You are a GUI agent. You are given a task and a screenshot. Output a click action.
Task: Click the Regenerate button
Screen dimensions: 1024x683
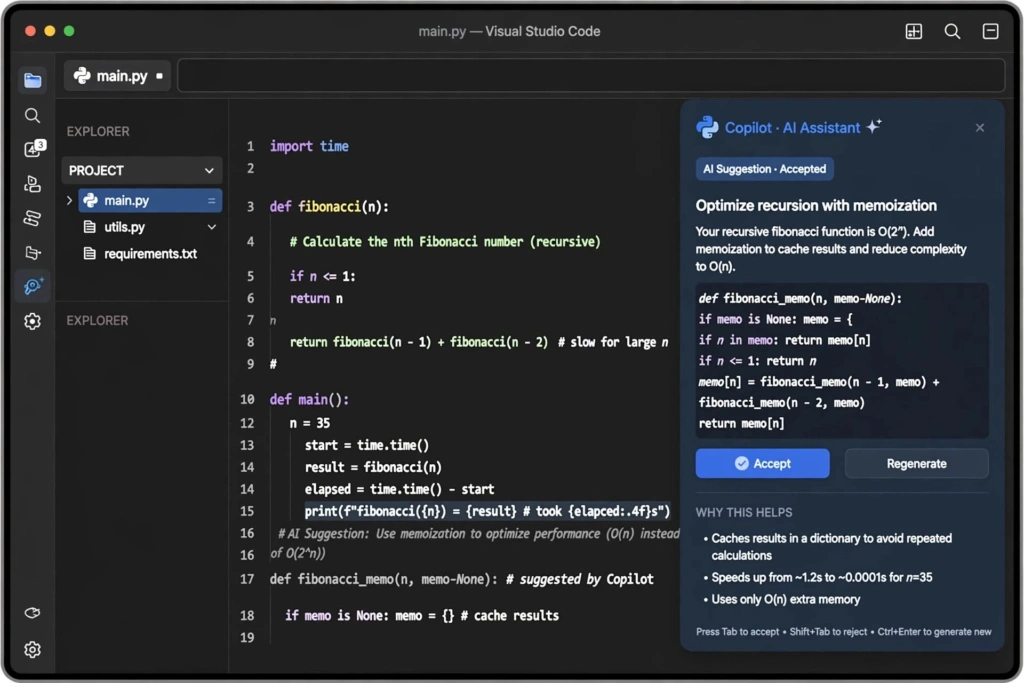916,464
